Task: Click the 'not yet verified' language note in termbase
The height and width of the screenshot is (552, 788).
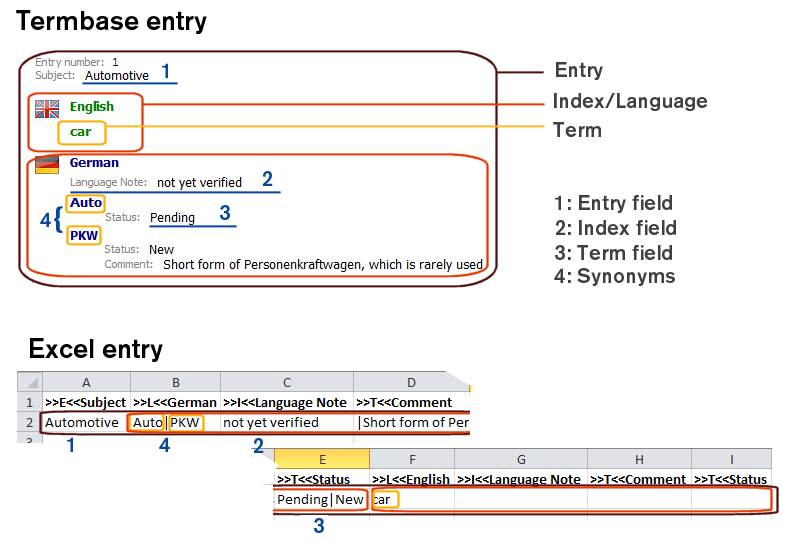Action: tap(199, 183)
